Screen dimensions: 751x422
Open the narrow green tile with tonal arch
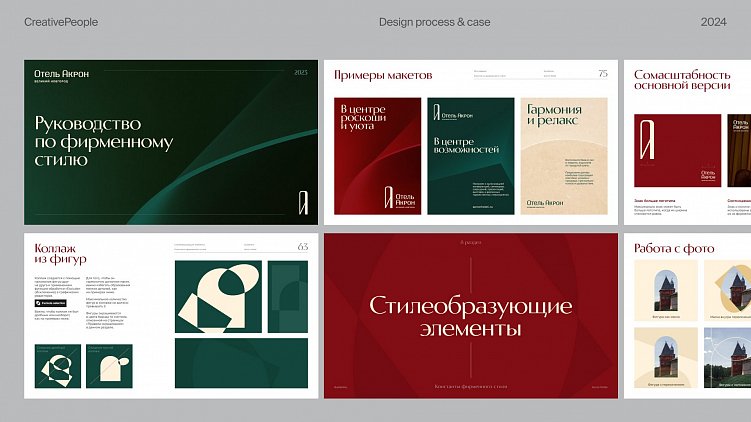[x=288, y=297]
